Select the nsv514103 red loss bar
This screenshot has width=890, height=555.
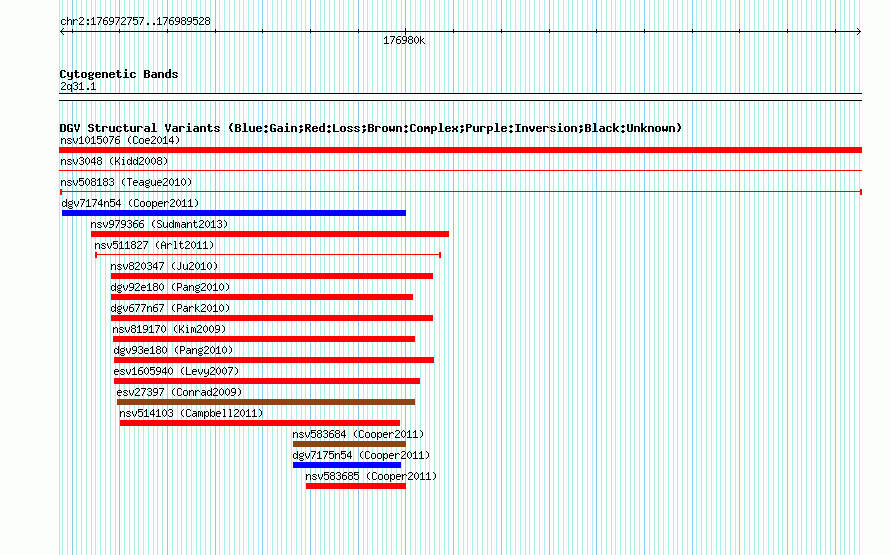(x=260, y=423)
